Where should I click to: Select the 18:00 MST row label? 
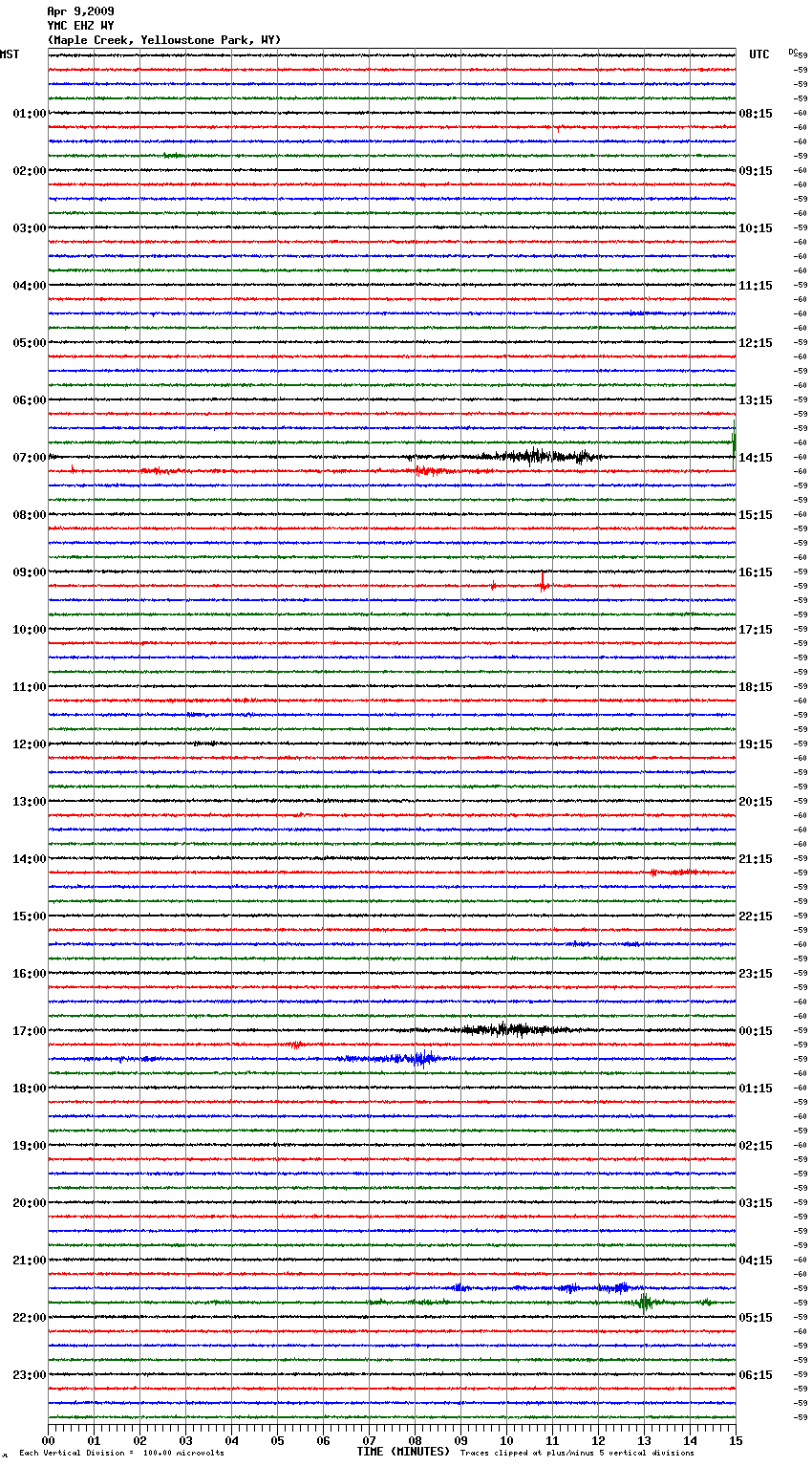[30, 1089]
